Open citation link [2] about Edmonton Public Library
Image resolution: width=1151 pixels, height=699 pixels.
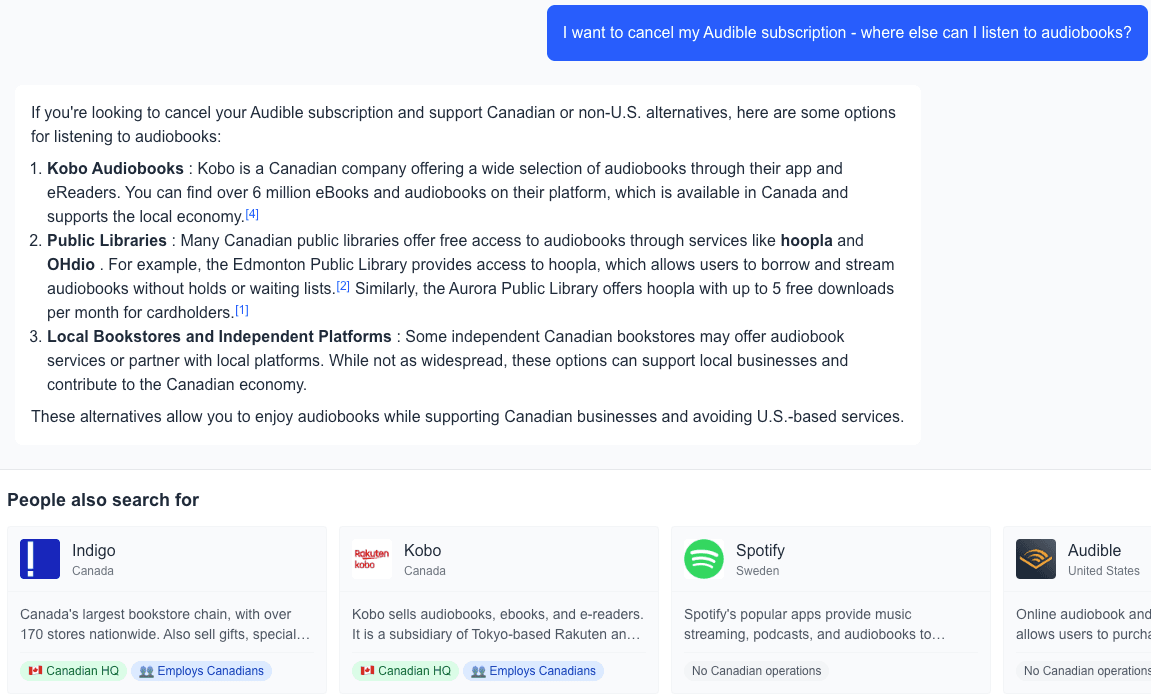click(x=343, y=286)
